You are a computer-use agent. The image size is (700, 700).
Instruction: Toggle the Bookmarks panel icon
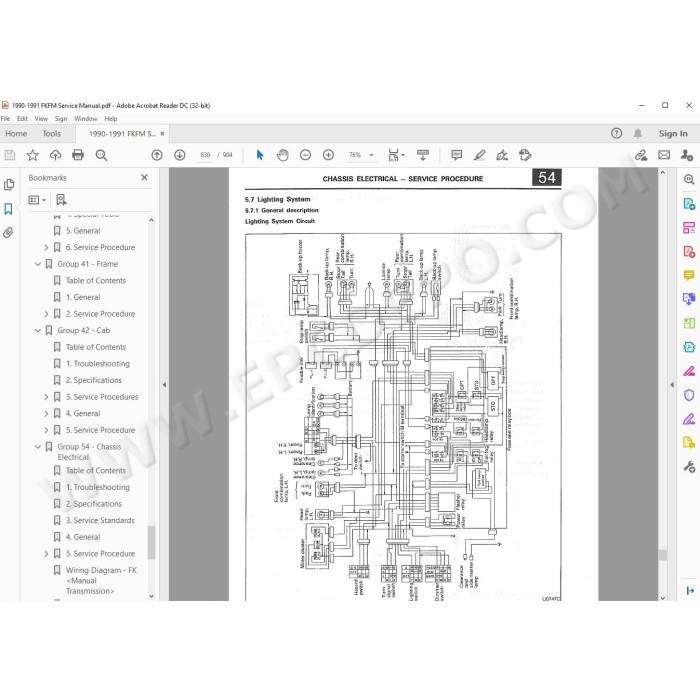tap(8, 208)
